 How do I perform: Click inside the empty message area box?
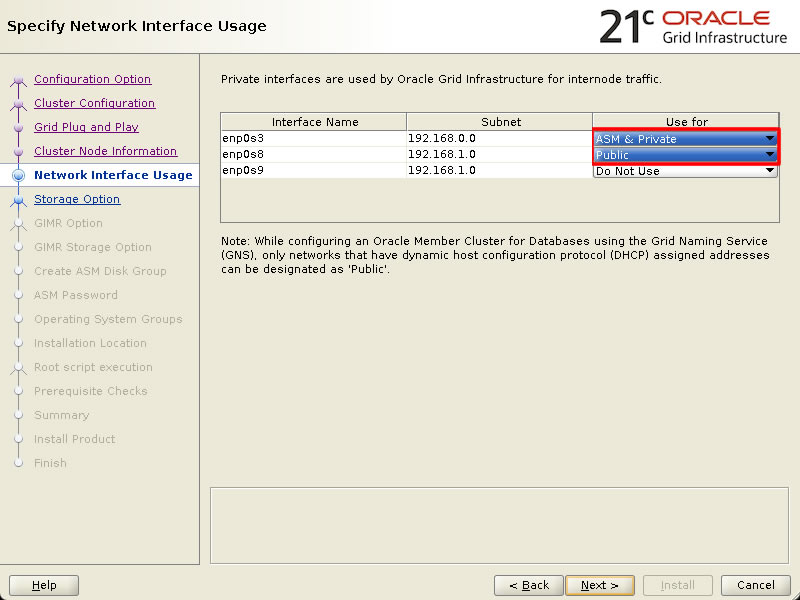pyautogui.click(x=499, y=526)
